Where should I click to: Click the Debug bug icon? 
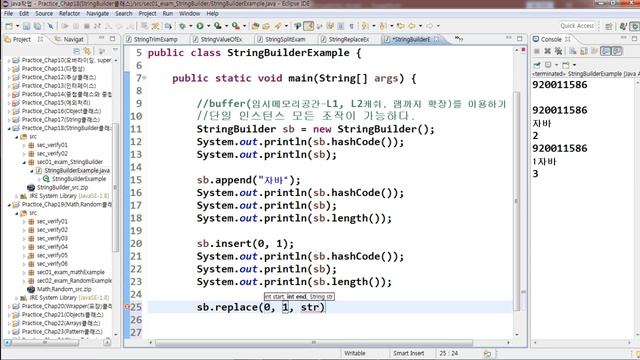tap(182, 26)
